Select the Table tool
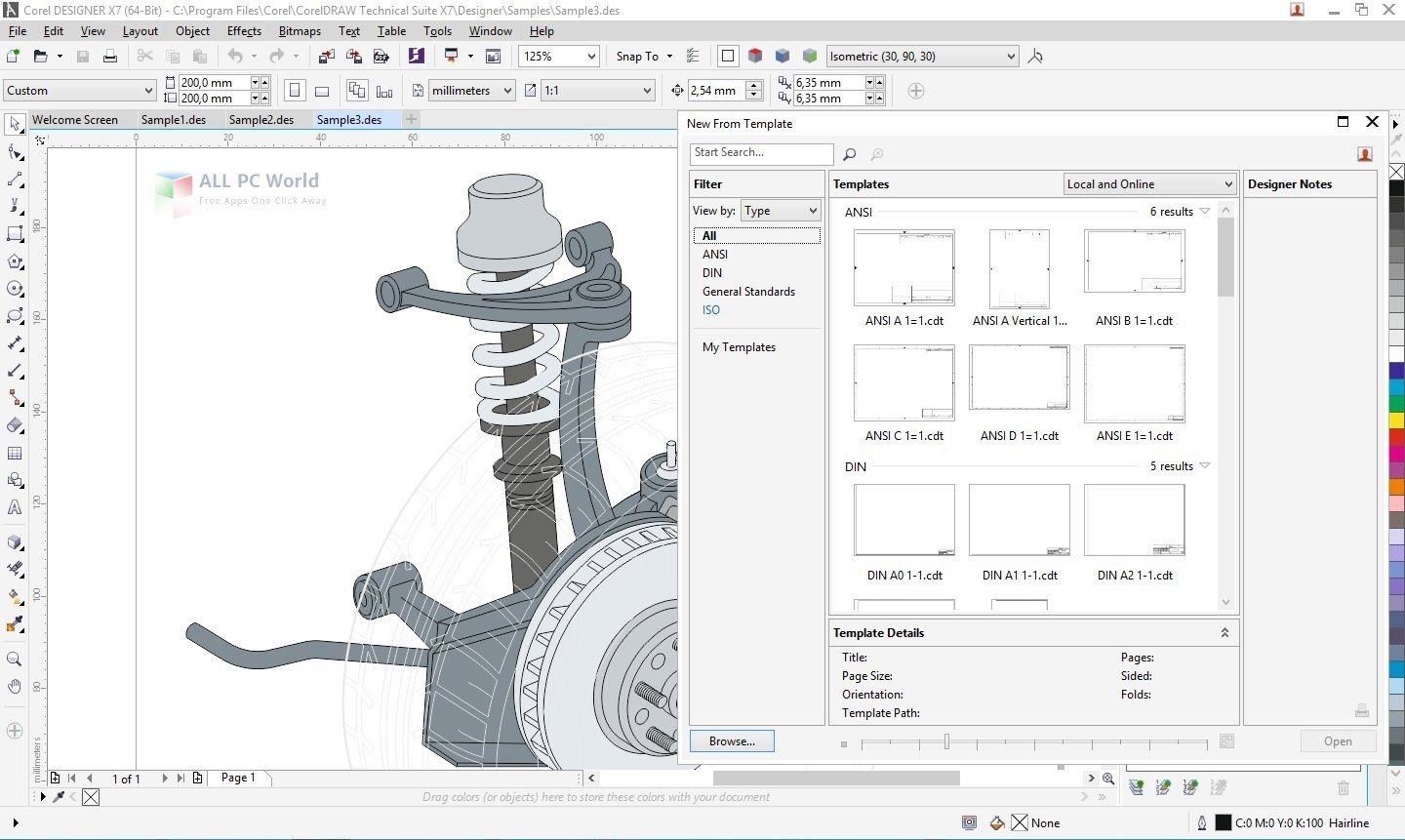Image resolution: width=1405 pixels, height=840 pixels. [15, 453]
